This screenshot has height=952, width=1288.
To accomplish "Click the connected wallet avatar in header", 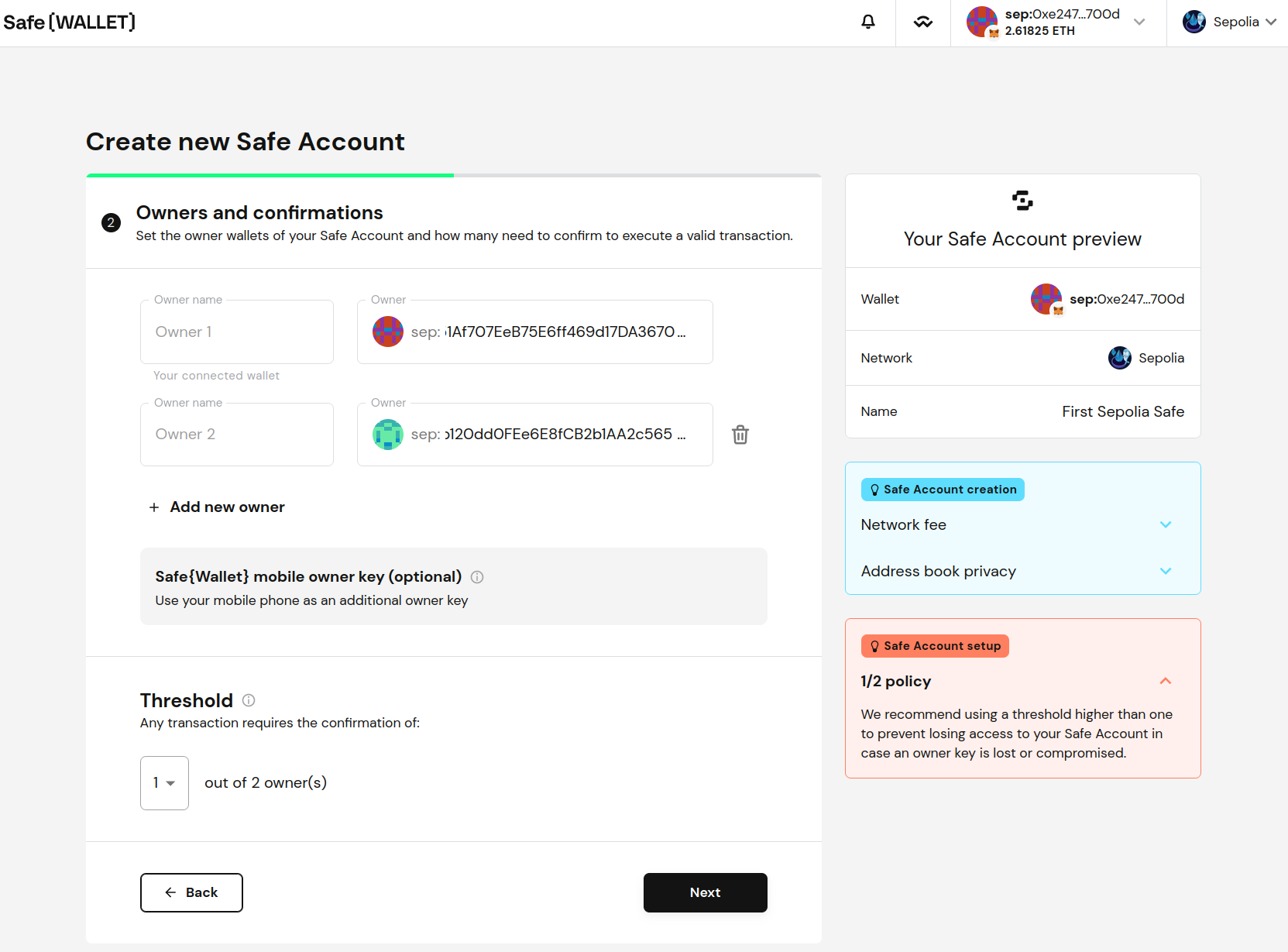I will (x=982, y=22).
